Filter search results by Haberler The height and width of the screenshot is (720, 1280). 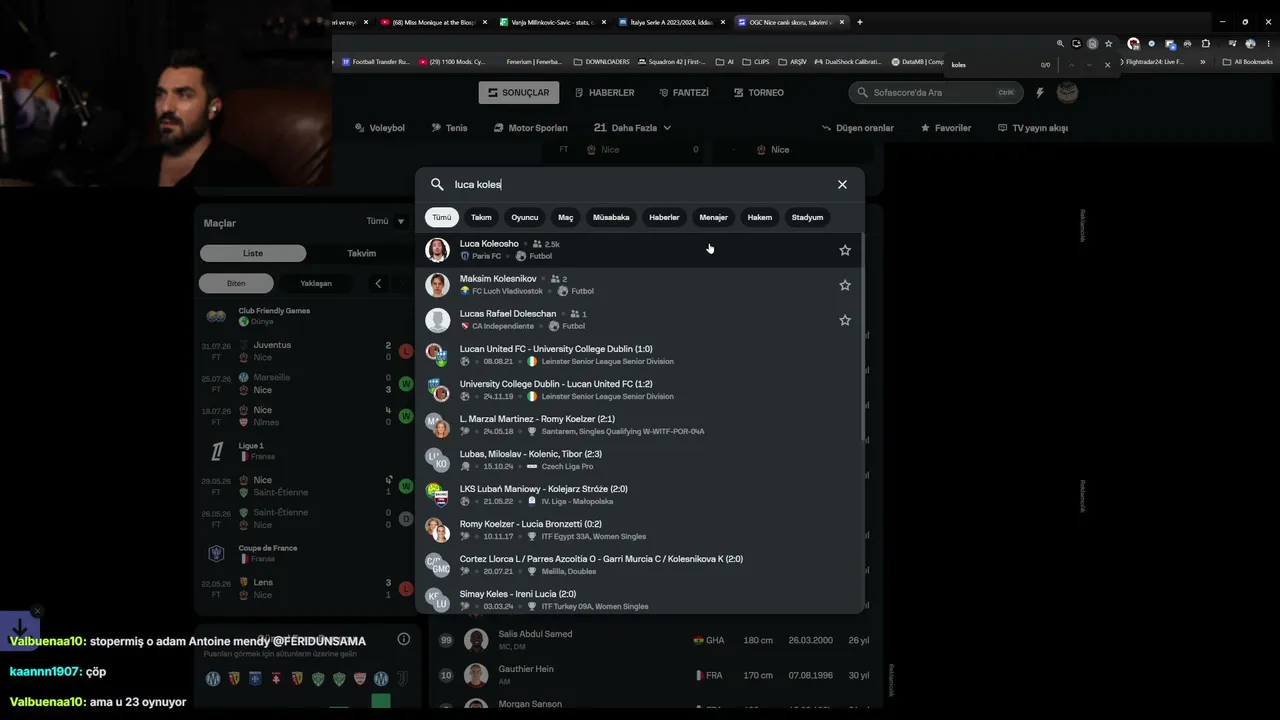click(x=664, y=217)
